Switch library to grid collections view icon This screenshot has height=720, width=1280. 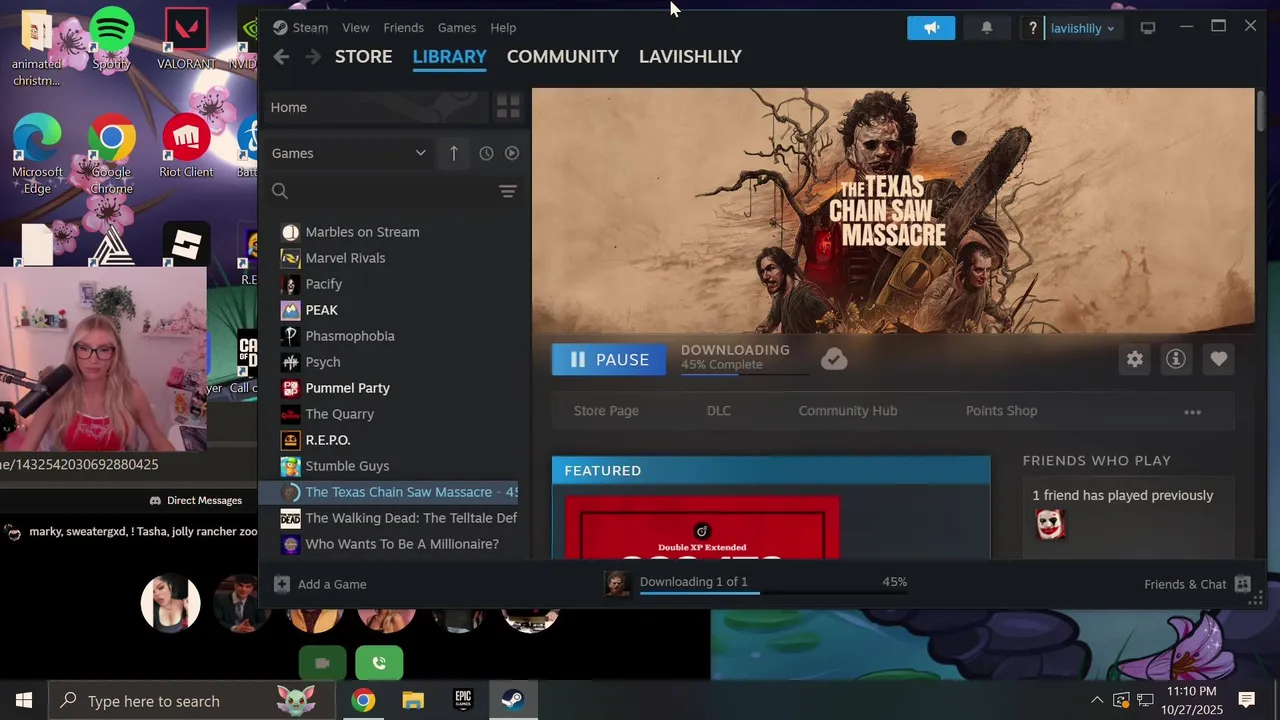point(508,107)
